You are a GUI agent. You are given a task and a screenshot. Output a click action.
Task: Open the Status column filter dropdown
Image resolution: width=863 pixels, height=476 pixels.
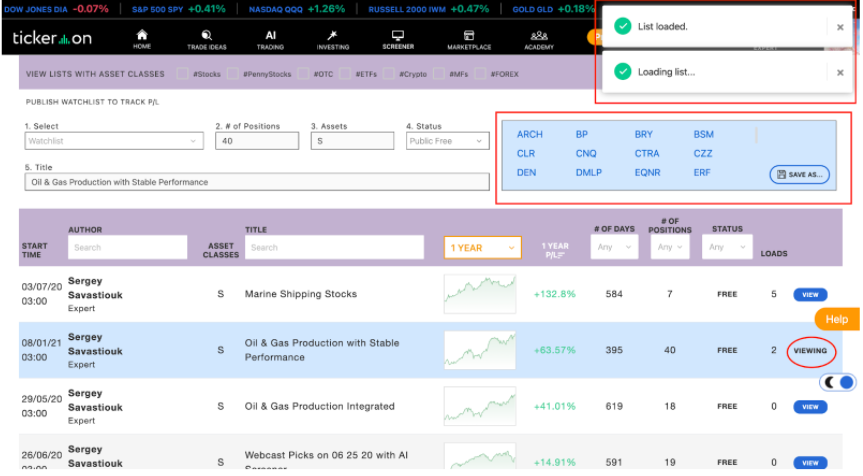pos(727,247)
